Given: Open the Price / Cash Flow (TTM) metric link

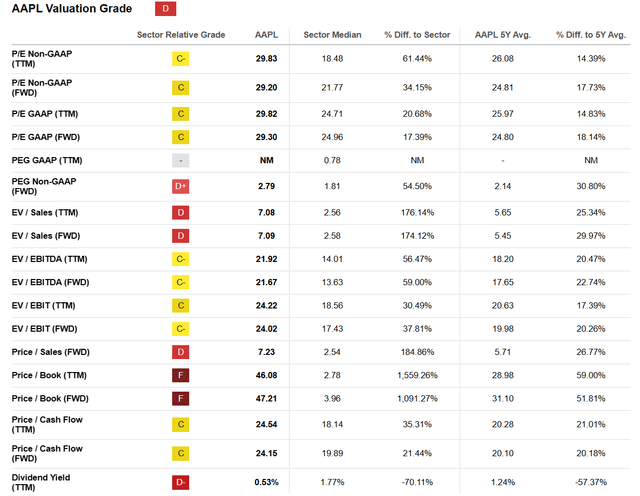Looking at the screenshot, I should pyautogui.click(x=47, y=425).
